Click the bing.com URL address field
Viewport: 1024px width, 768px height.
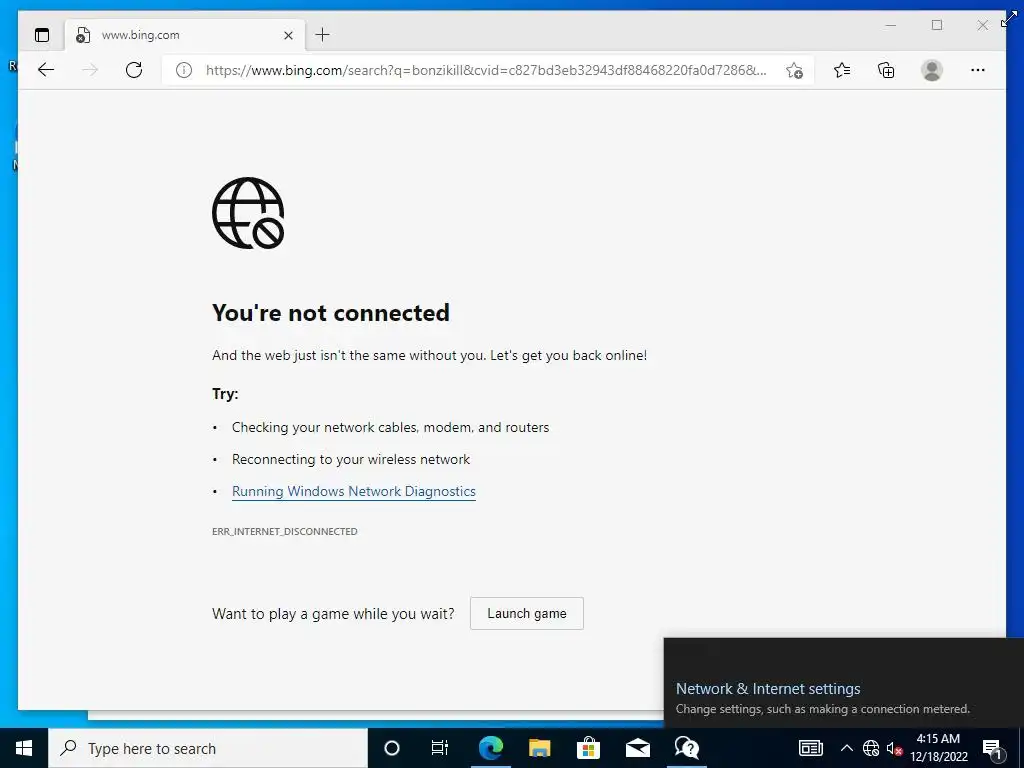tap(487, 70)
